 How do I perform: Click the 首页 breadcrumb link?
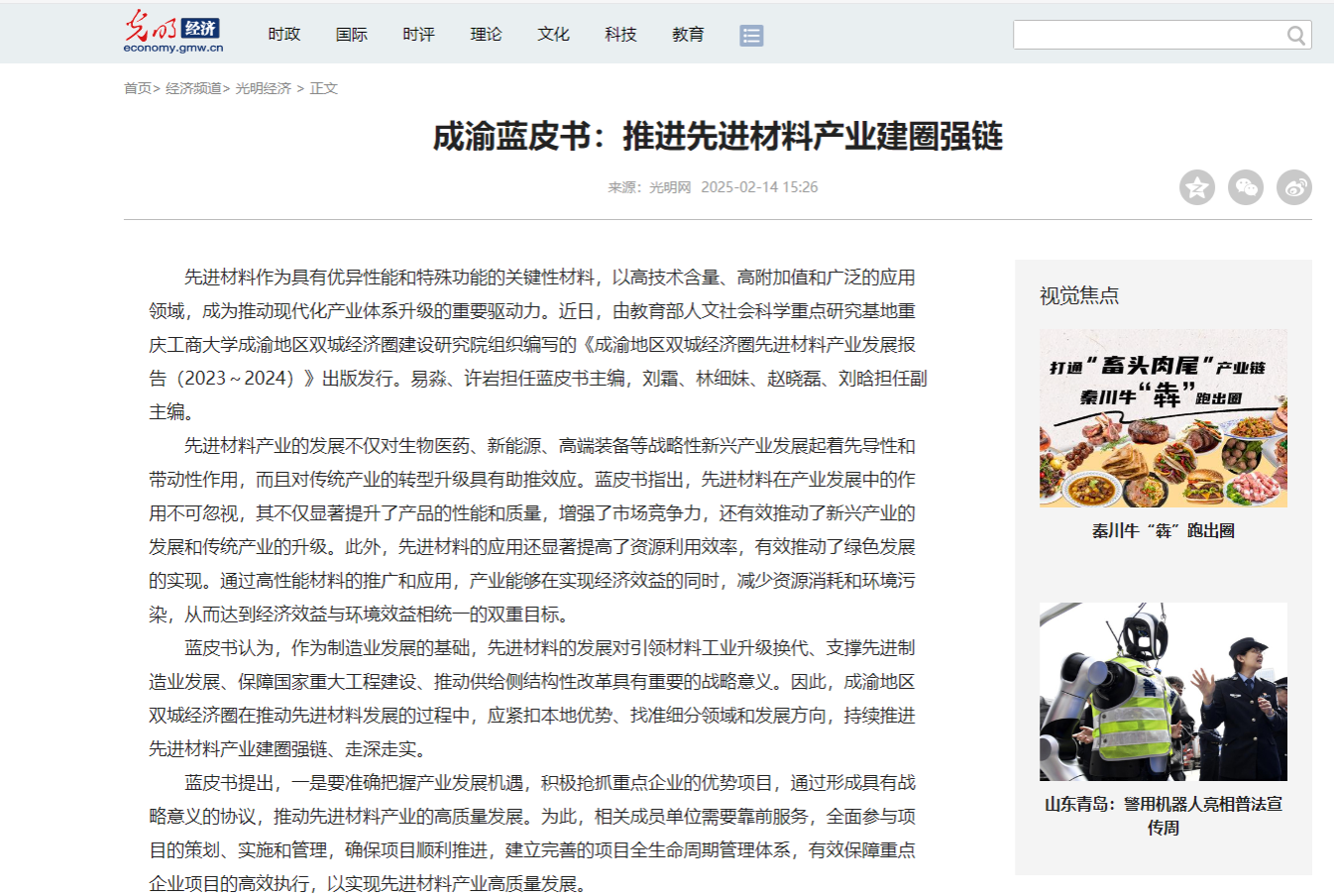pyautogui.click(x=138, y=88)
